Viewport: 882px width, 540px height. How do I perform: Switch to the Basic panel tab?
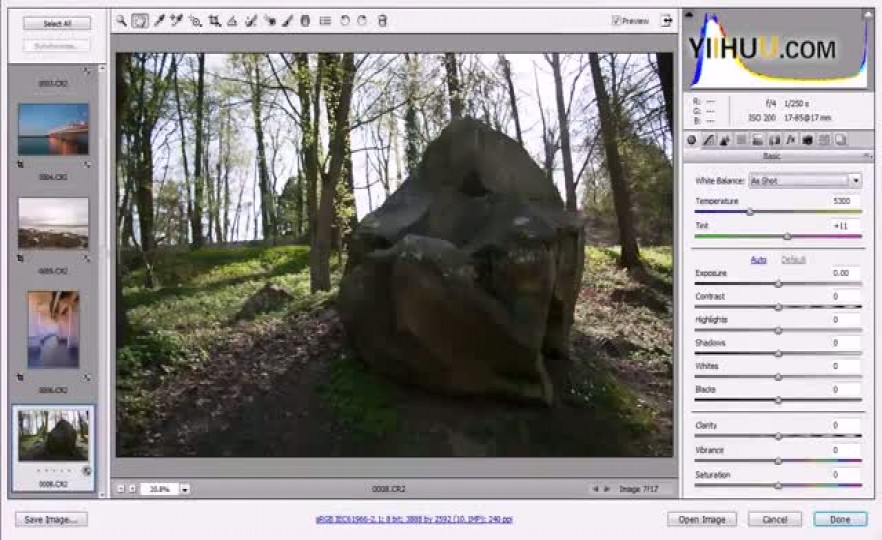[692, 140]
